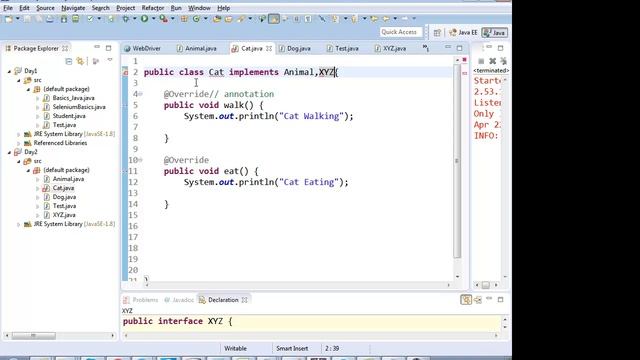Click the Remove Launch X icon in Console
The width and height of the screenshot is (640, 360).
click(x=493, y=61)
